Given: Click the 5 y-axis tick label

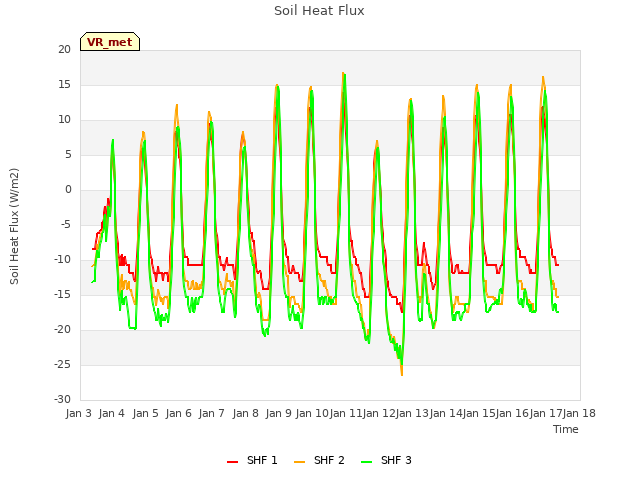Looking at the screenshot, I should (x=68, y=155).
